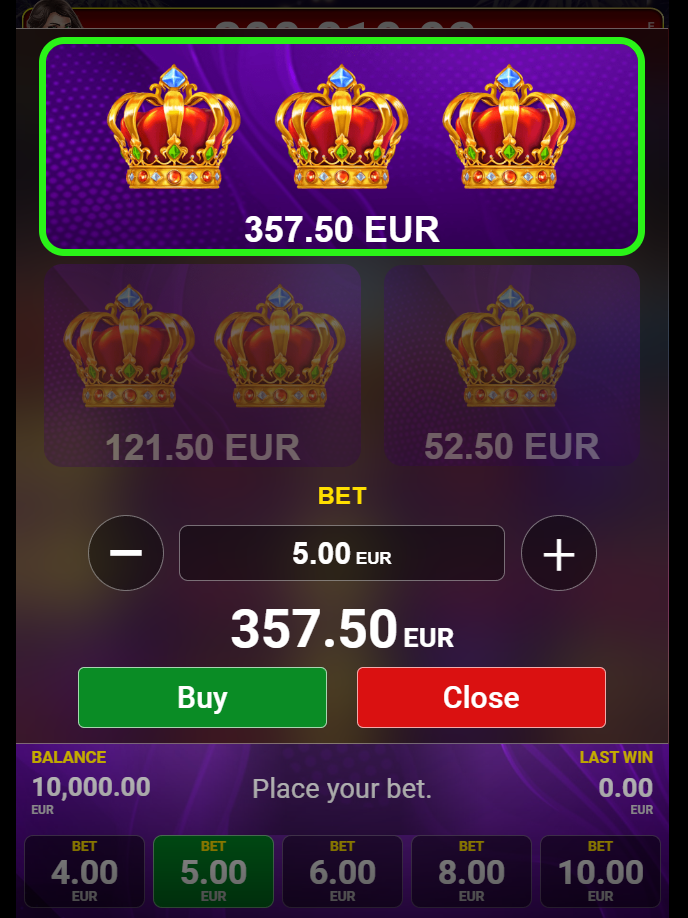688x918 pixels.
Task: Confirm purchase with the green Buy button
Action: (x=203, y=697)
